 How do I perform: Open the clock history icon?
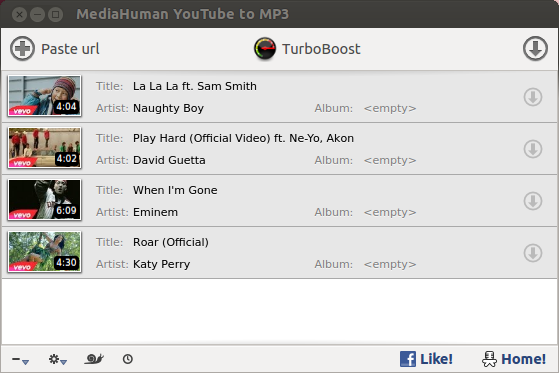click(128, 359)
